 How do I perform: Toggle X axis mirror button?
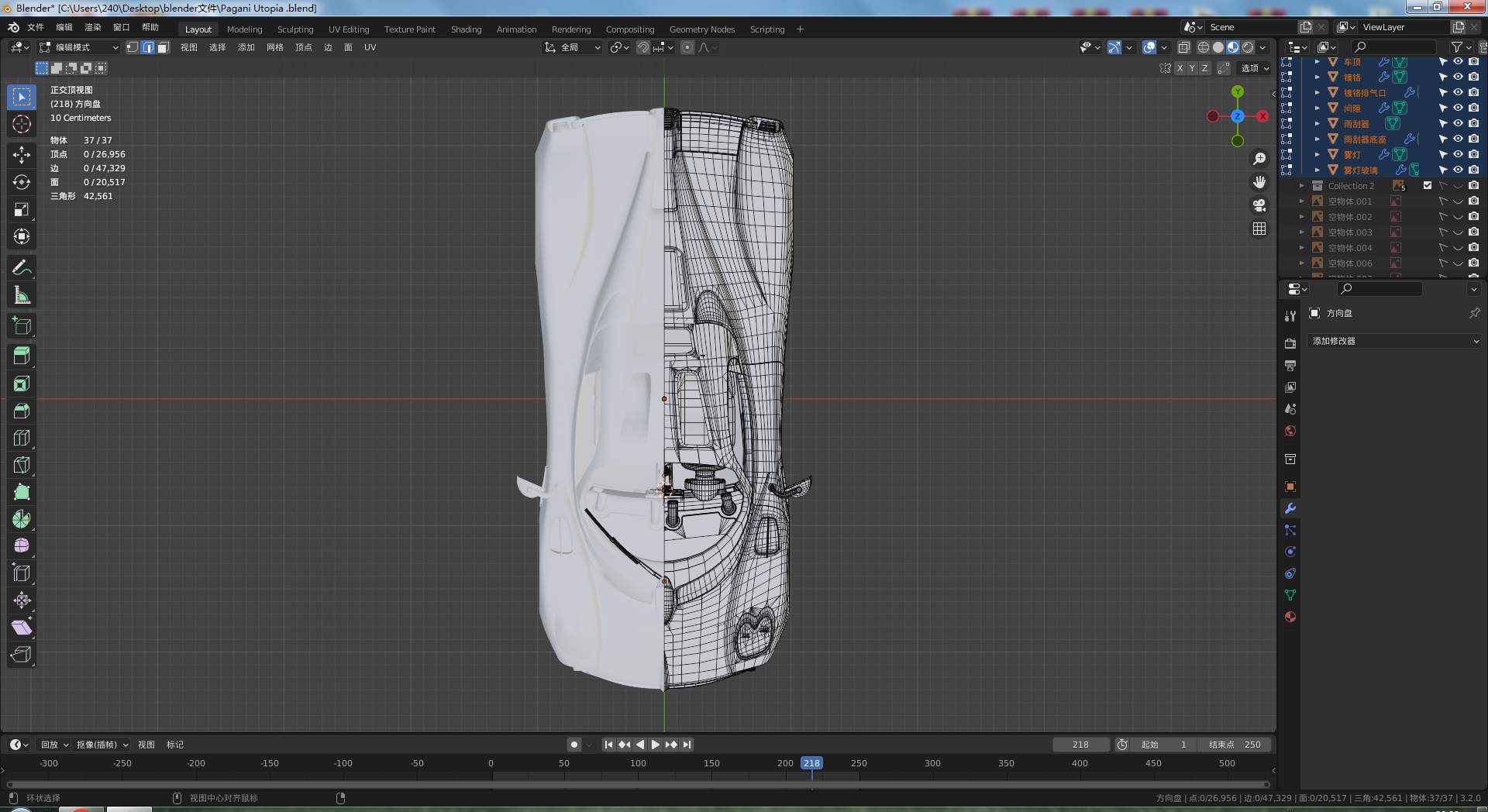[1180, 68]
